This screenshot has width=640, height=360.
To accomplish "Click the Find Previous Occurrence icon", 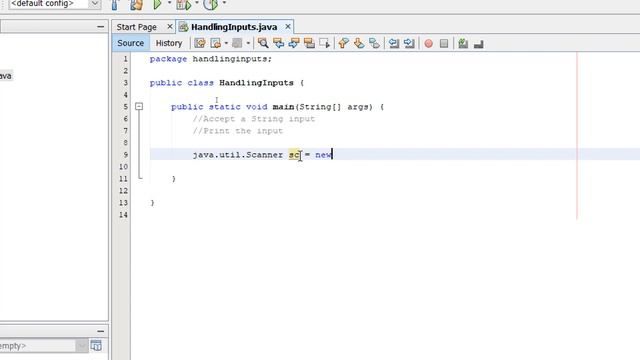I will [x=278, y=43].
